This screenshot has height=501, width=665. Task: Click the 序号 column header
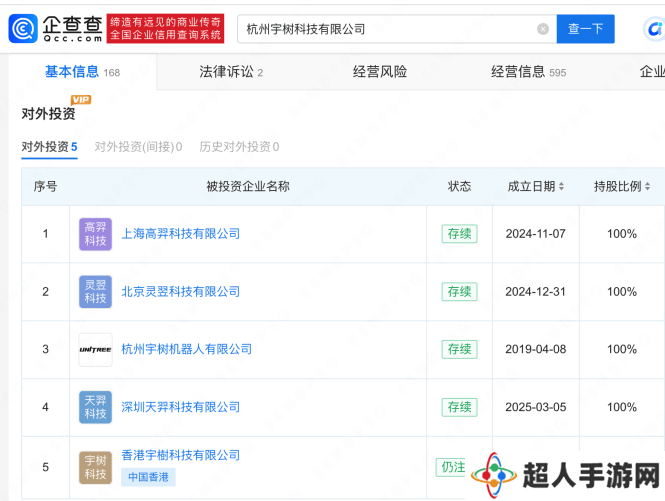pyautogui.click(x=45, y=186)
